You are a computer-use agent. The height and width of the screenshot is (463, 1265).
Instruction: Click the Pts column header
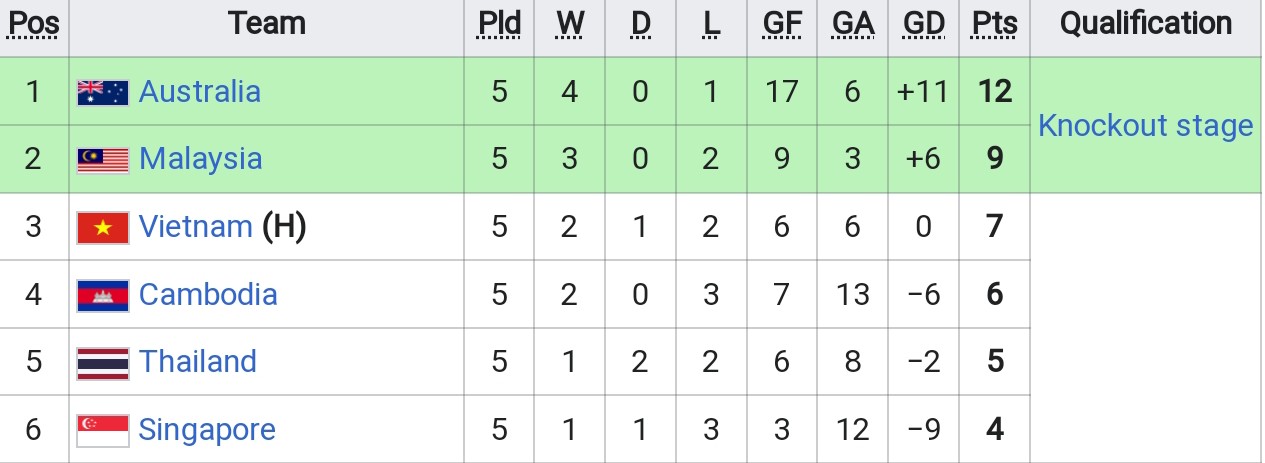[x=994, y=24]
